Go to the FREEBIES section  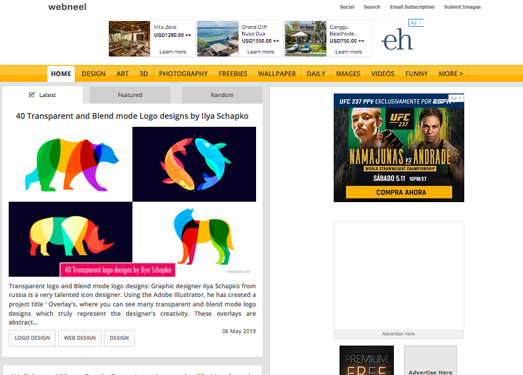point(233,74)
